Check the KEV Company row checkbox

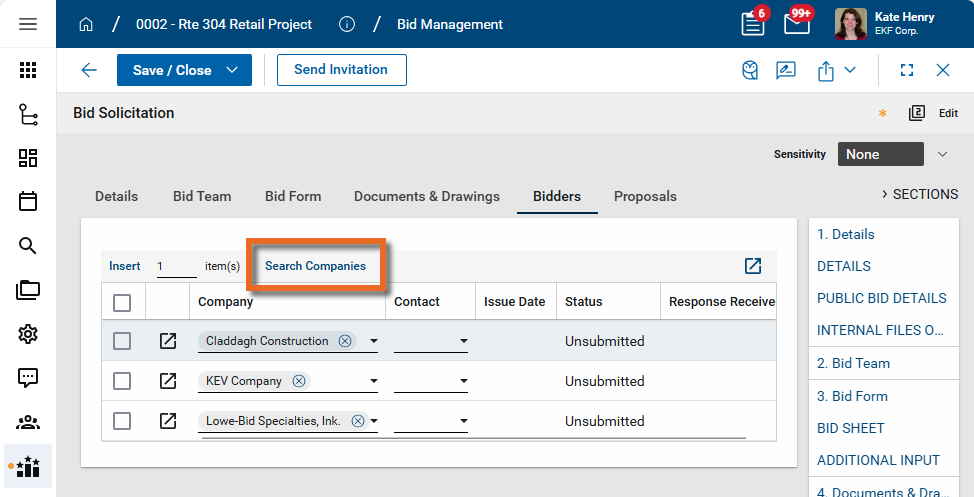point(122,381)
